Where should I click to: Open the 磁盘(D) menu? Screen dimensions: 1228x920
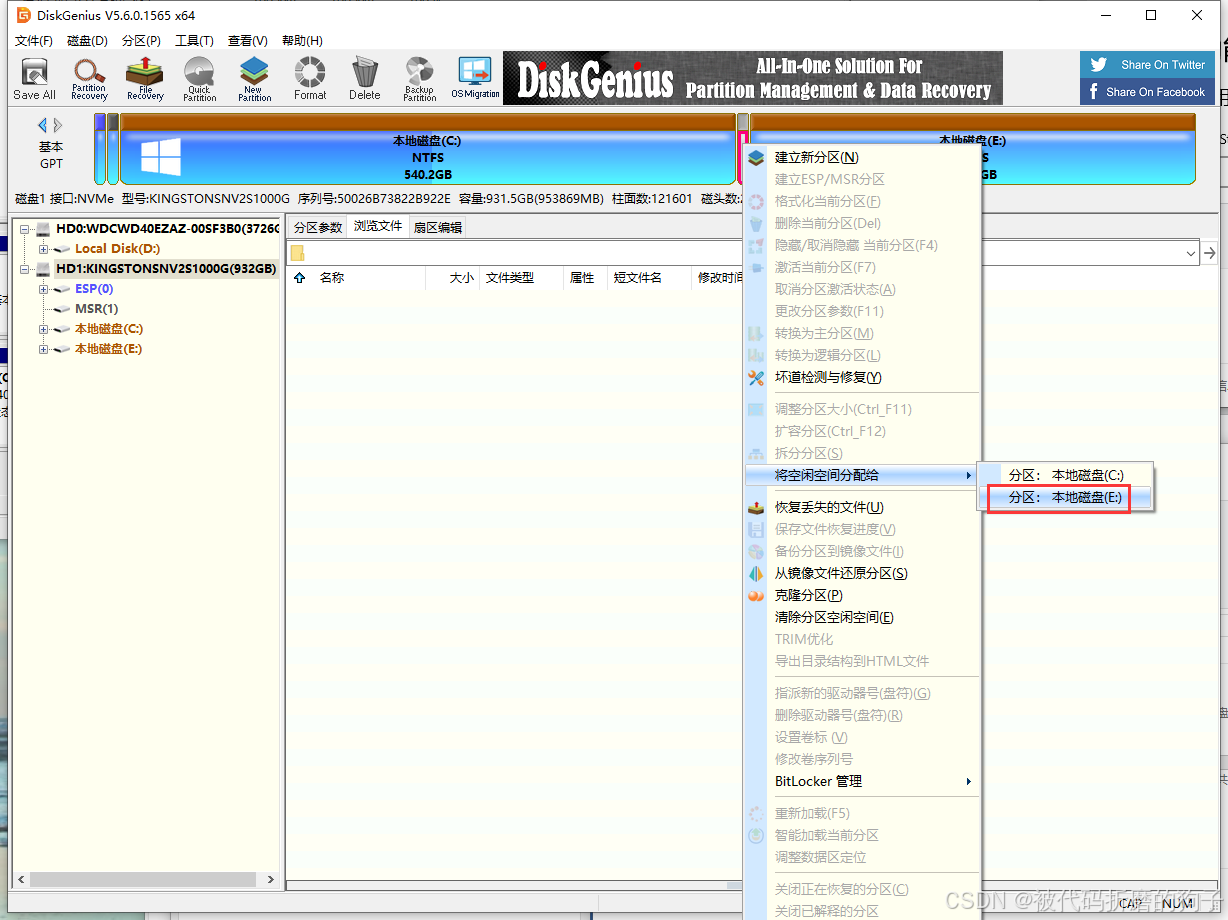click(87, 41)
